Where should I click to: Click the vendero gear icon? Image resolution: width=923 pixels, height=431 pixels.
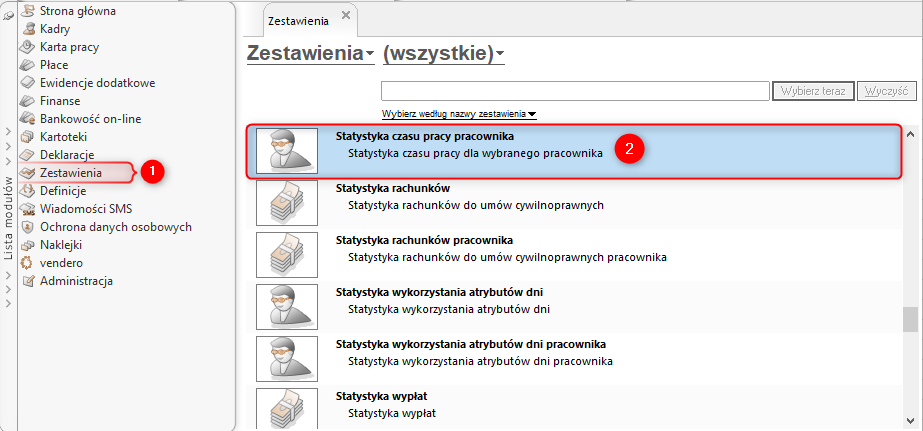pos(28,263)
